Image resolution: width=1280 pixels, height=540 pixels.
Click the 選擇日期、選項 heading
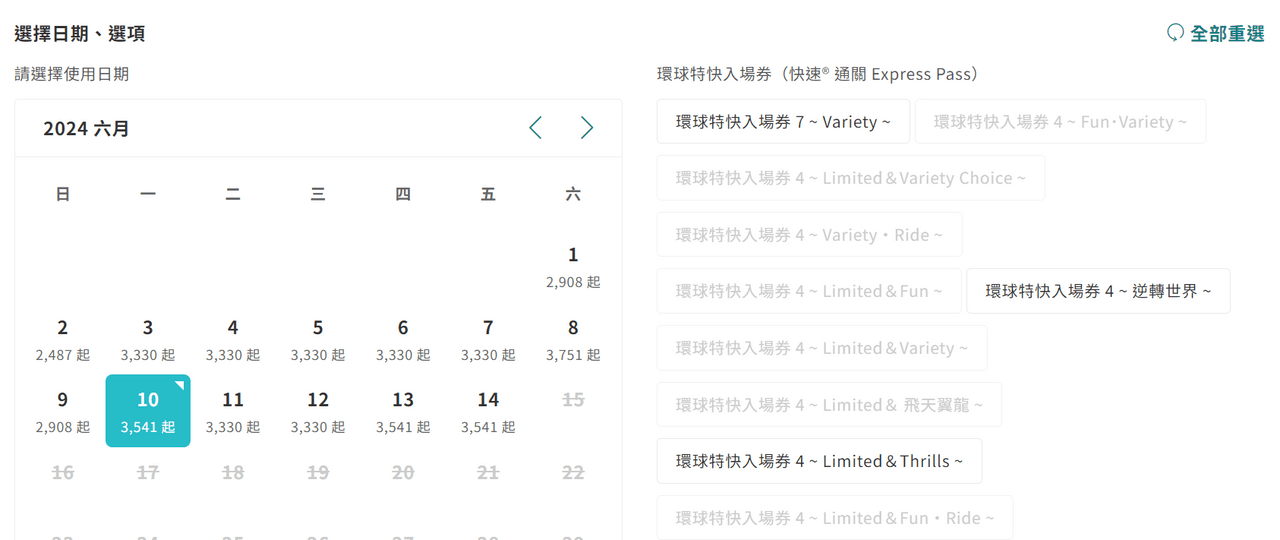coord(80,33)
